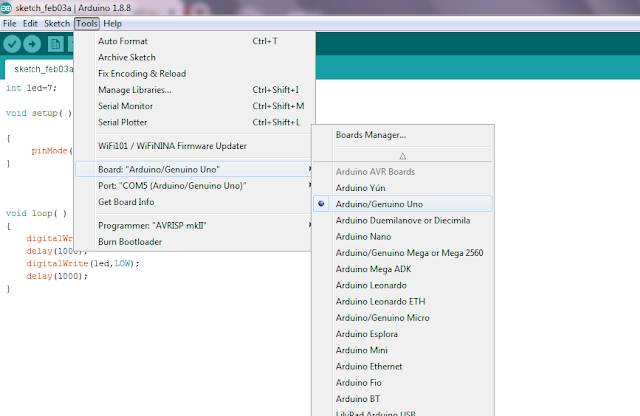Viewport: 640px width, 416px height.
Task: Select Arduino/Genuino Micro board
Action: (x=403, y=318)
